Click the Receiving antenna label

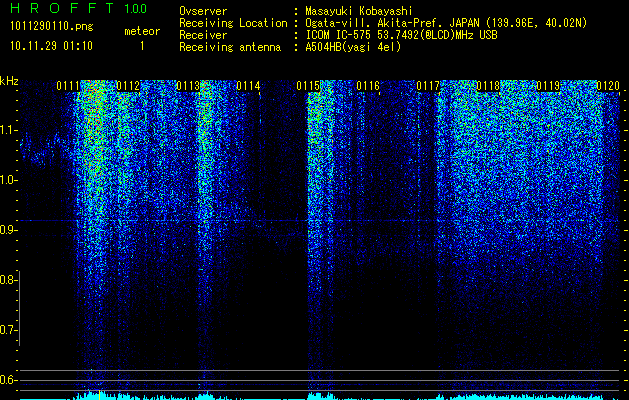230,47
